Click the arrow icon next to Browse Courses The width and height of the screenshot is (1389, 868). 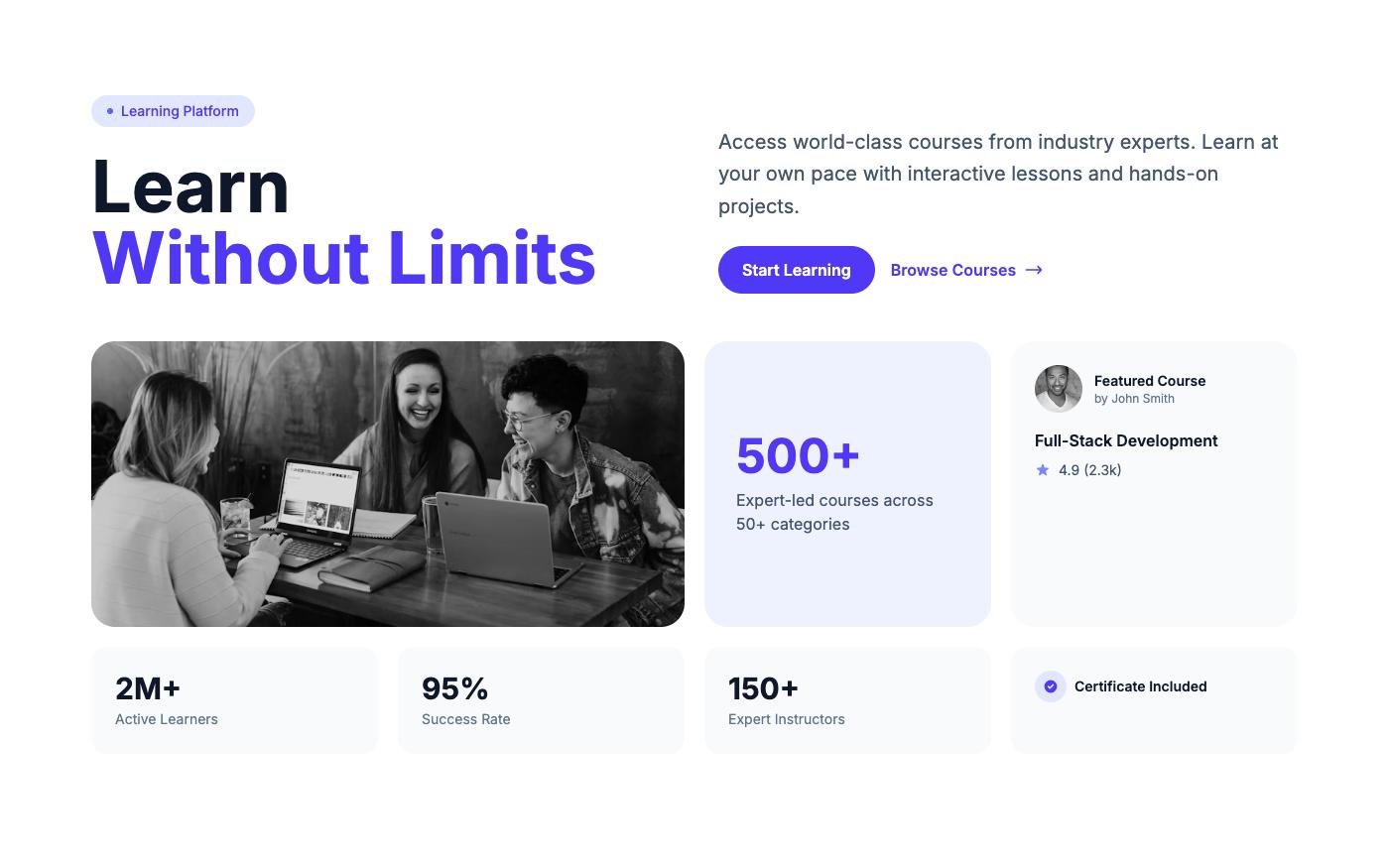coord(1033,270)
